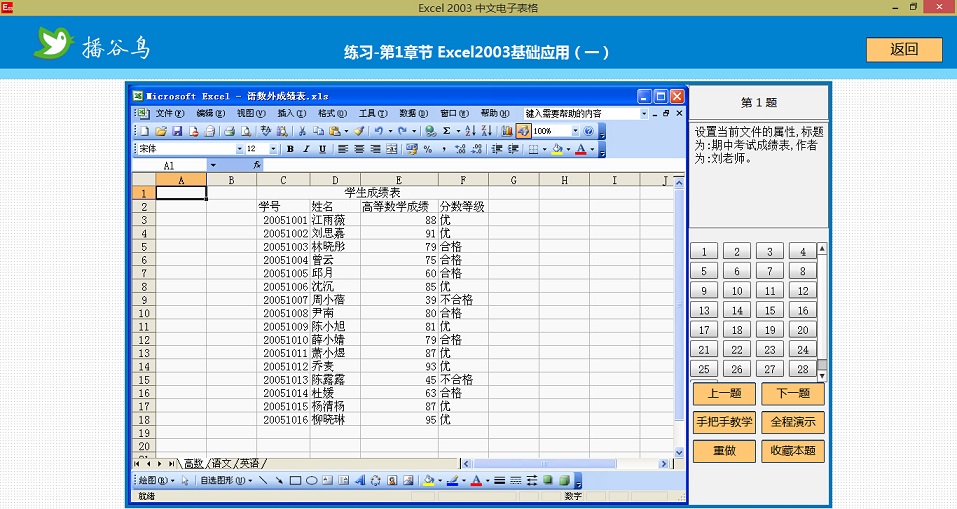
Task: Click Line Color icon in drawing toolbar
Action: (452, 481)
